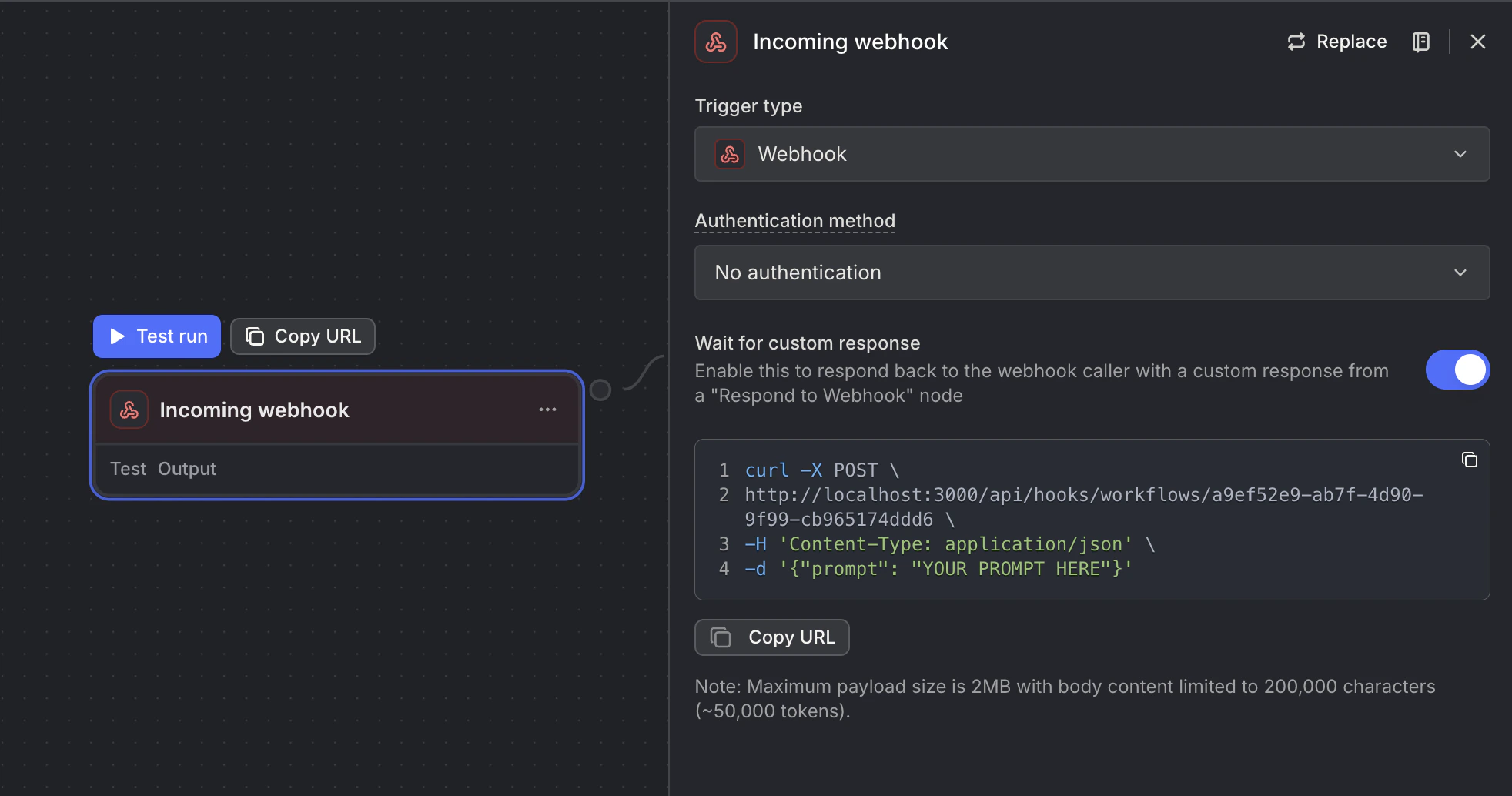The width and height of the screenshot is (1512, 796).
Task: Open the three-dot menu on the webhook node
Action: pos(547,409)
